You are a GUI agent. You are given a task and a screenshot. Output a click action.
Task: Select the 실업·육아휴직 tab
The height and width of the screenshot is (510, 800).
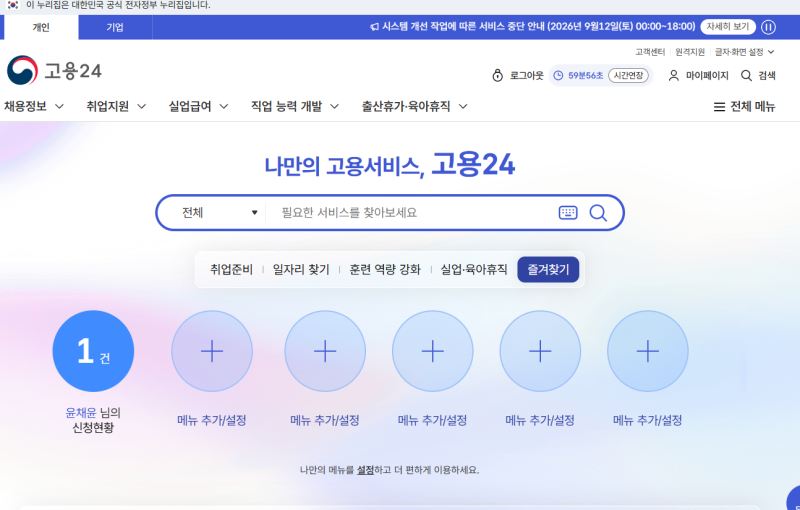(474, 269)
